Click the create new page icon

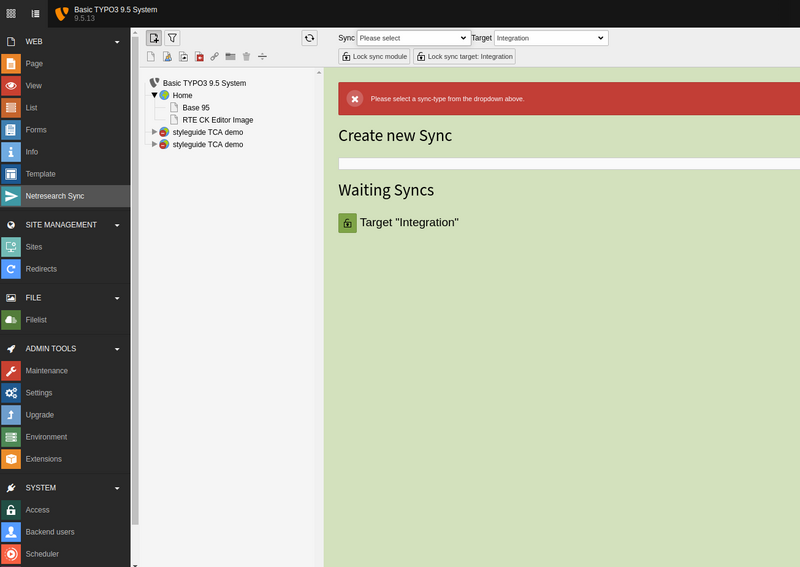pos(154,38)
